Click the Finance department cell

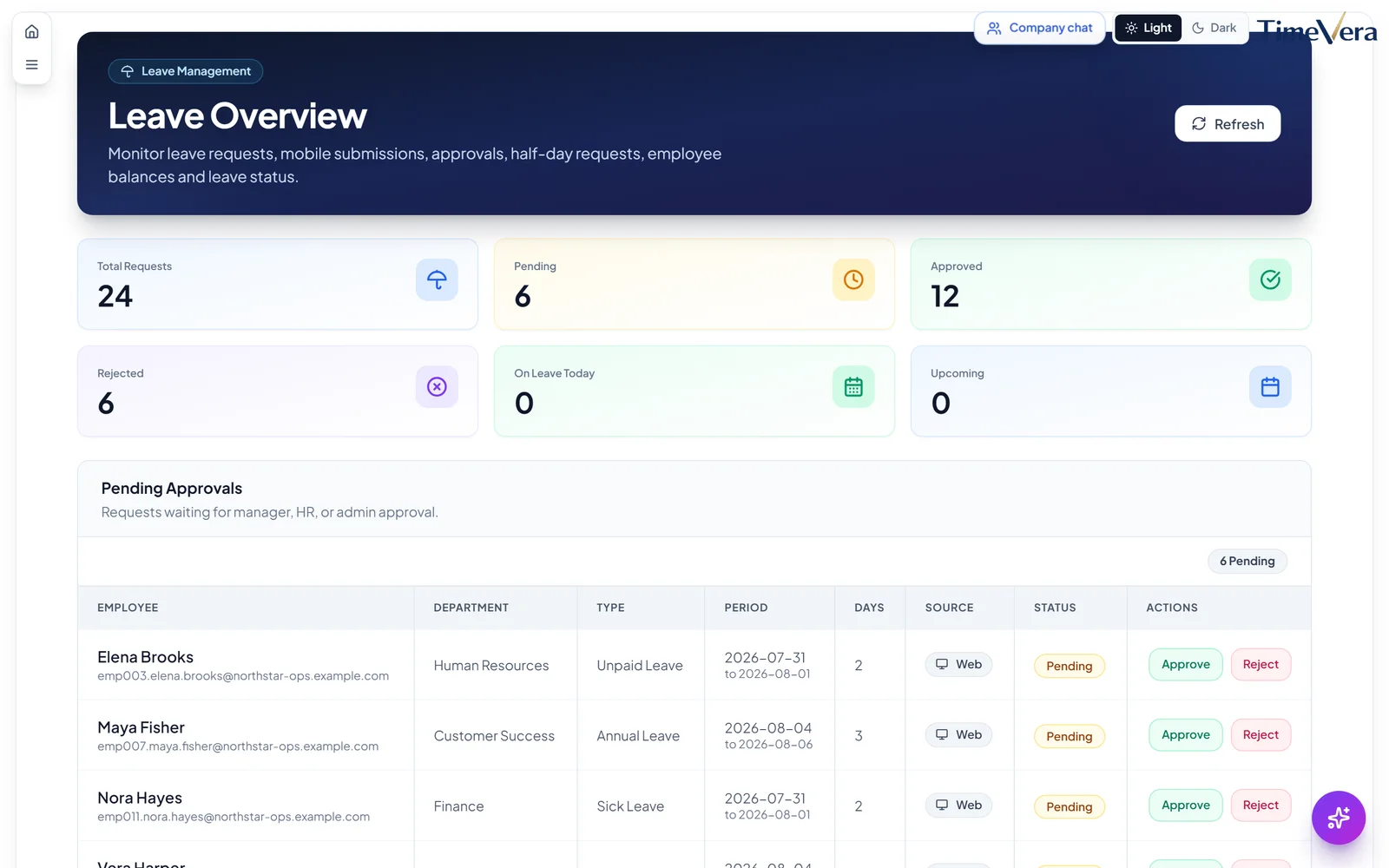coord(458,806)
